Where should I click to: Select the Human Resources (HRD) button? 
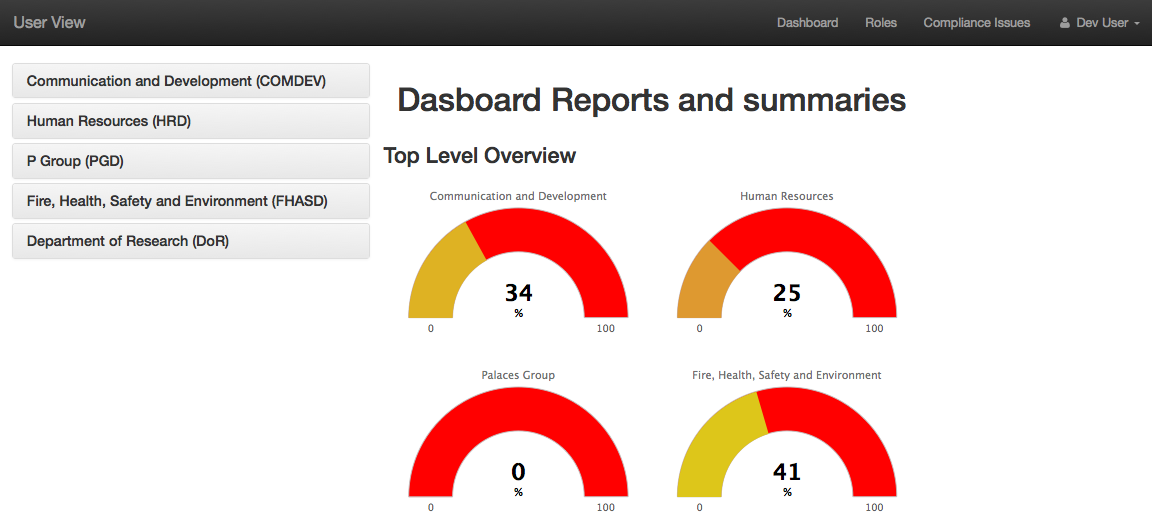click(x=191, y=121)
